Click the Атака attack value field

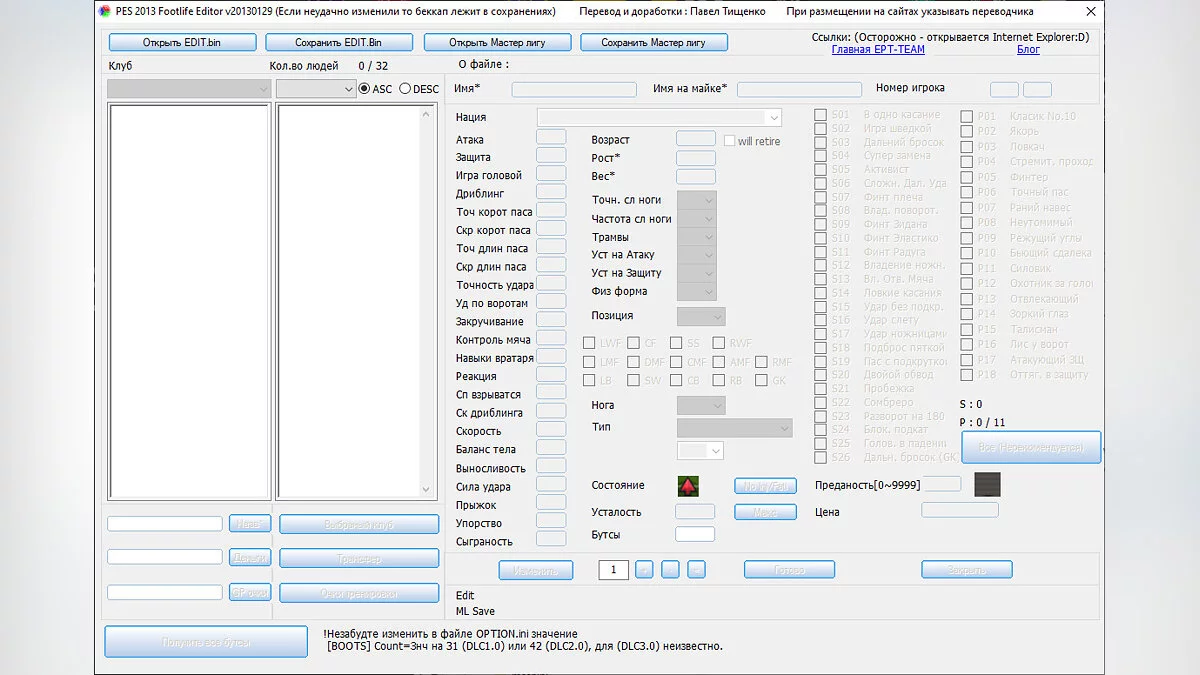[x=551, y=137]
